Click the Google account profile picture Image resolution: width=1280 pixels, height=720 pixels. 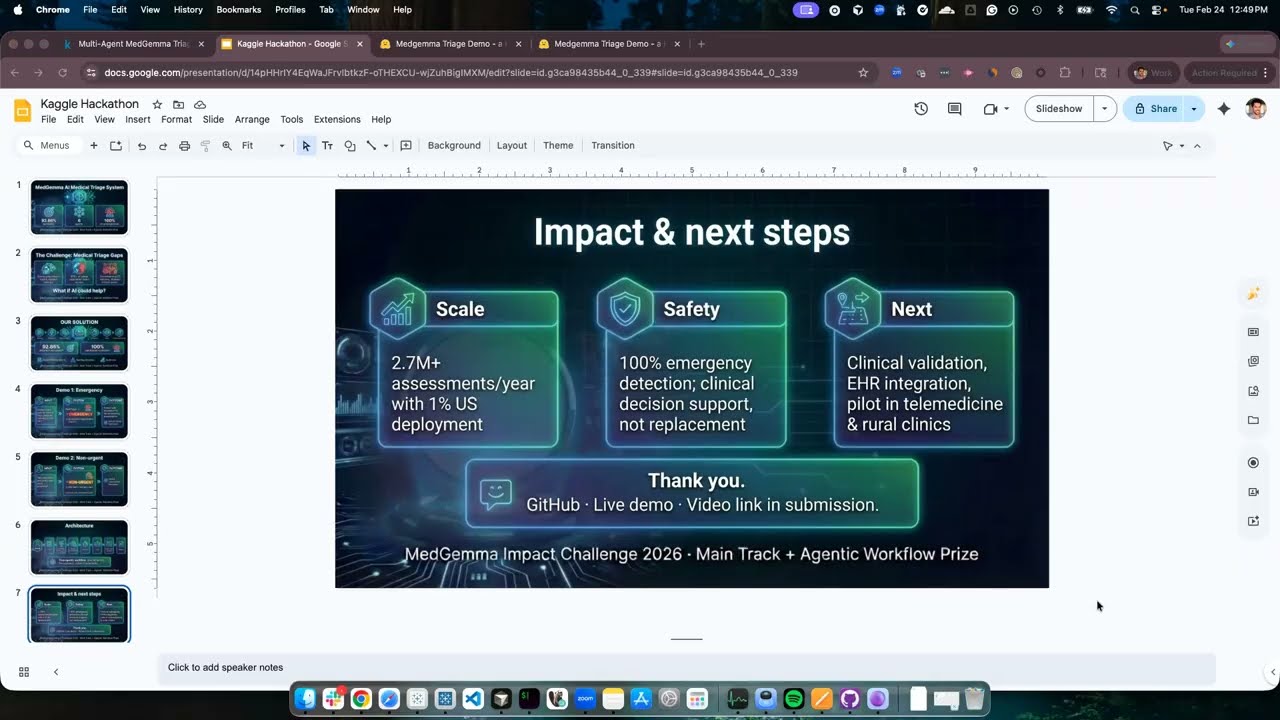(1256, 108)
